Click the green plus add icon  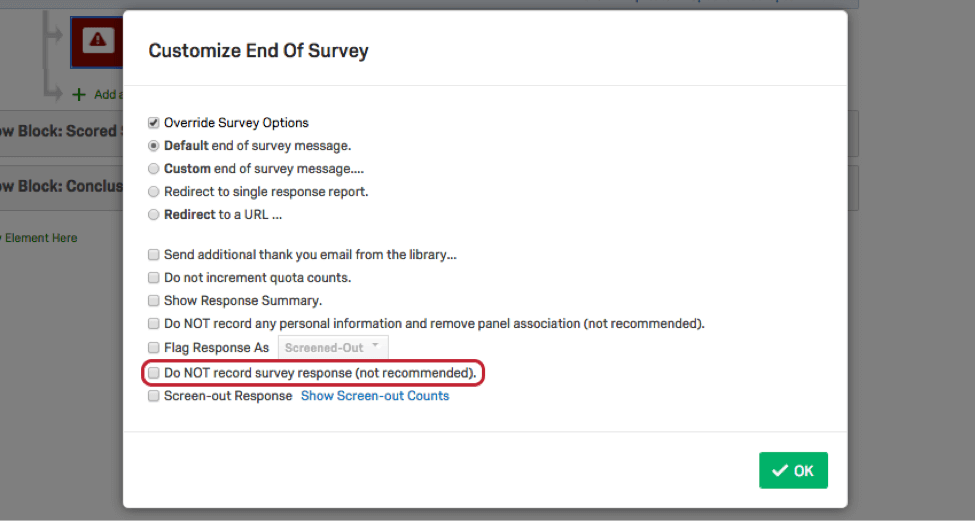point(79,94)
